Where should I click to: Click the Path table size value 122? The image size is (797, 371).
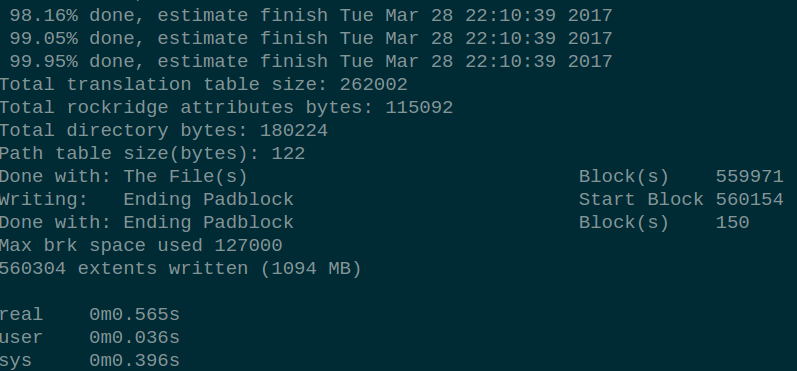[x=288, y=153]
